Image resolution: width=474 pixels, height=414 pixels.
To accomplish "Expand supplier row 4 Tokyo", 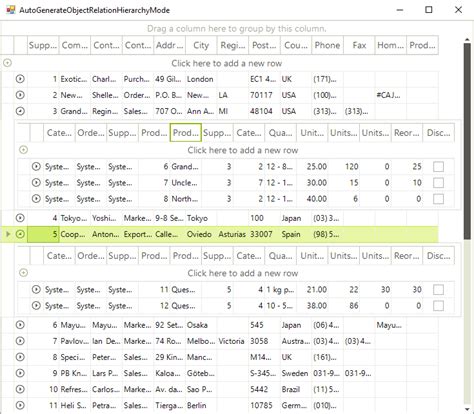I will [x=20, y=218].
